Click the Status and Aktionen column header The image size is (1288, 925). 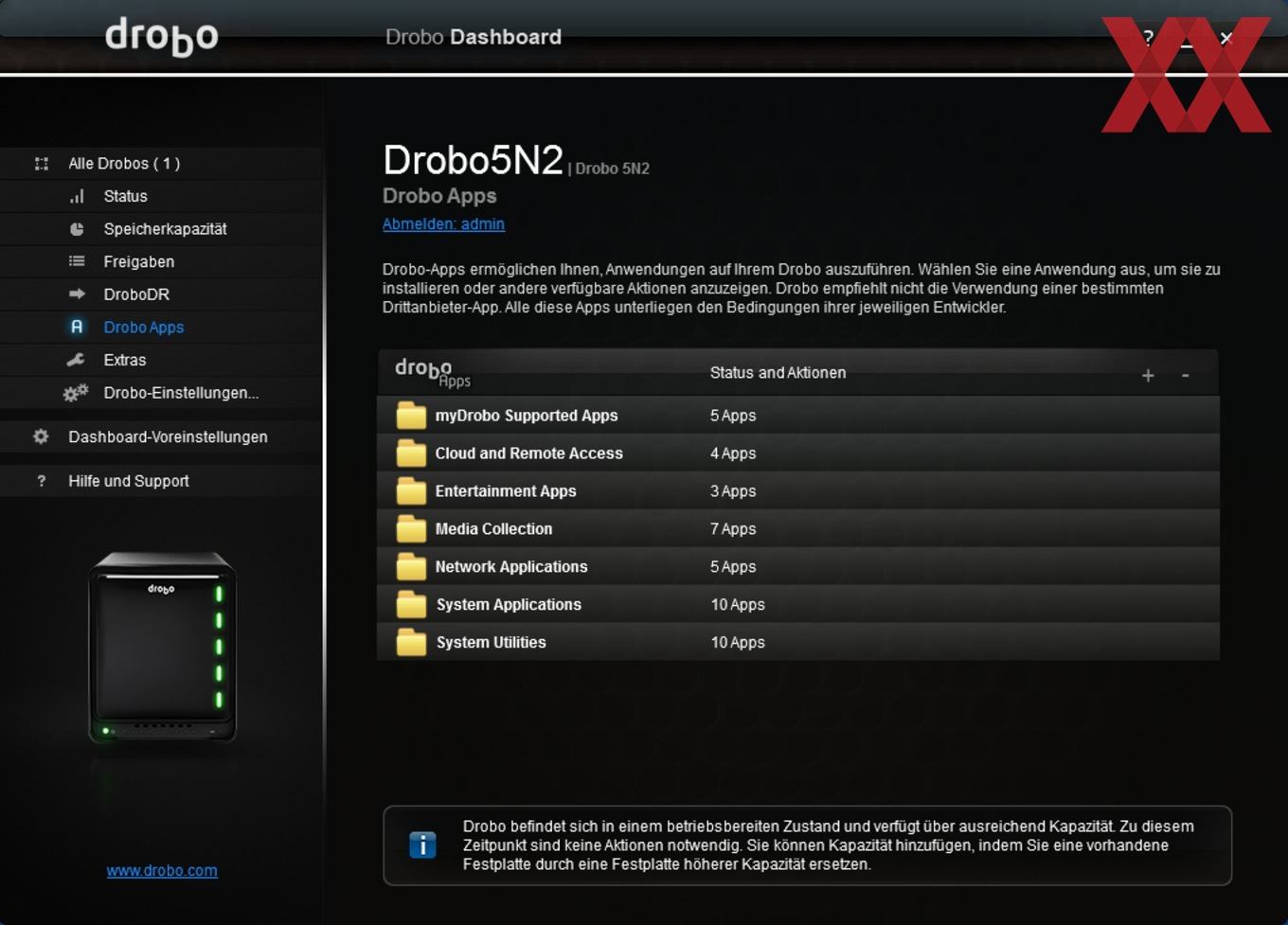tap(778, 373)
